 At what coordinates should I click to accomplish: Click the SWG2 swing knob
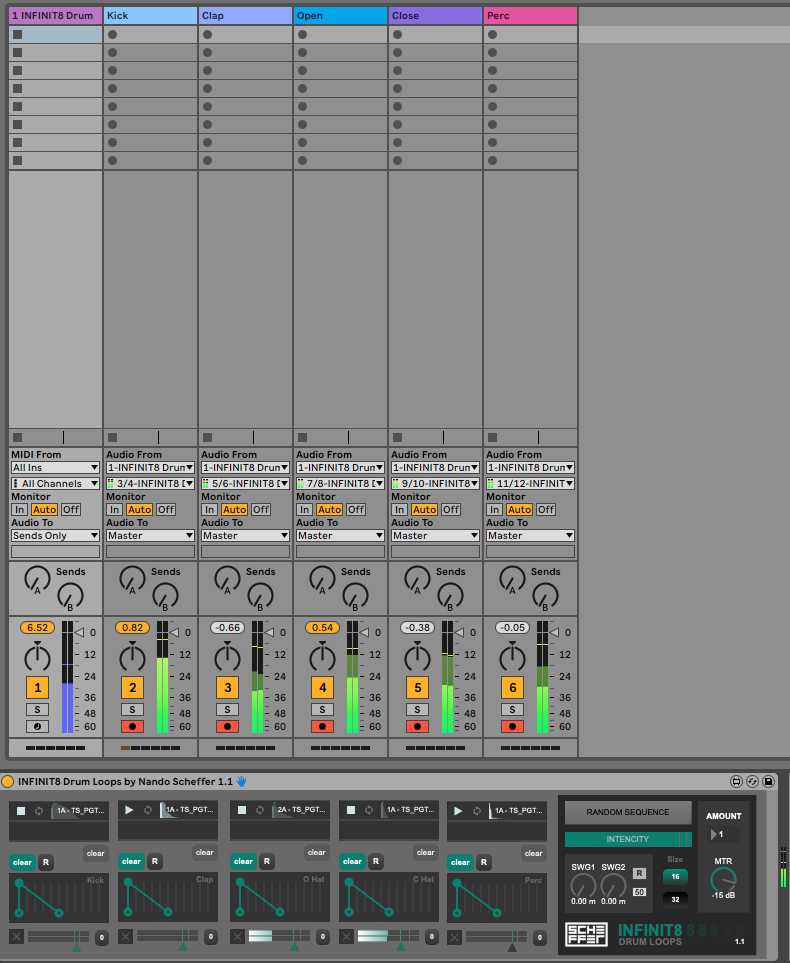tap(613, 886)
